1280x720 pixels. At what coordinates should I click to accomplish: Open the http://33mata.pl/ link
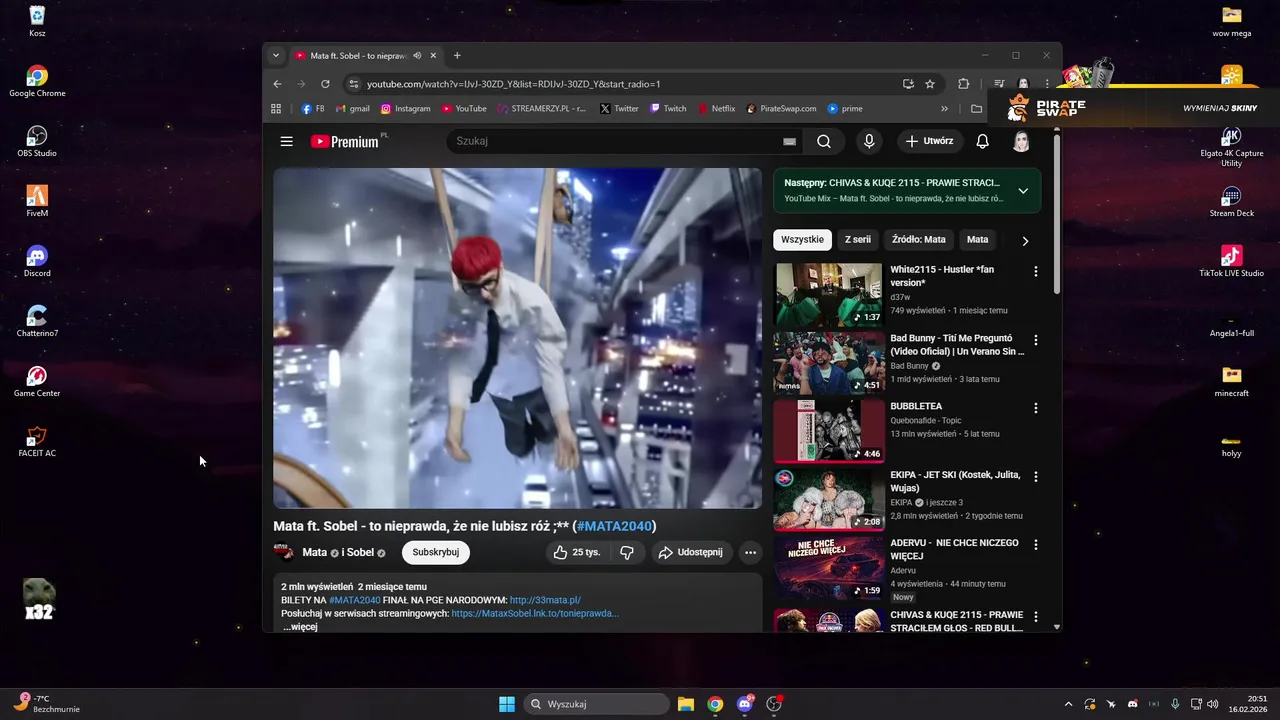tap(545, 600)
